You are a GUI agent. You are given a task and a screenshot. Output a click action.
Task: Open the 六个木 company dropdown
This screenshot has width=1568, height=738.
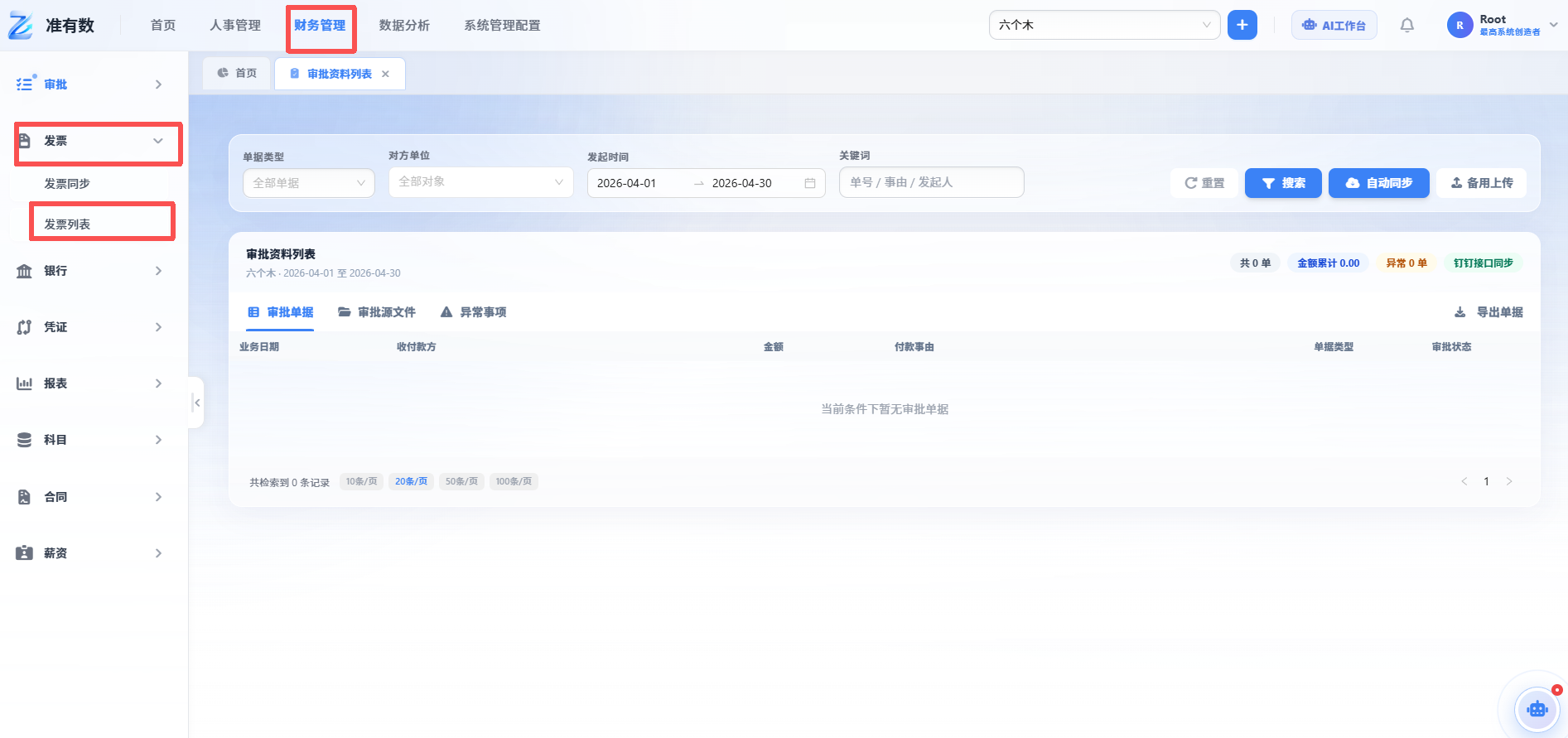click(x=1104, y=25)
